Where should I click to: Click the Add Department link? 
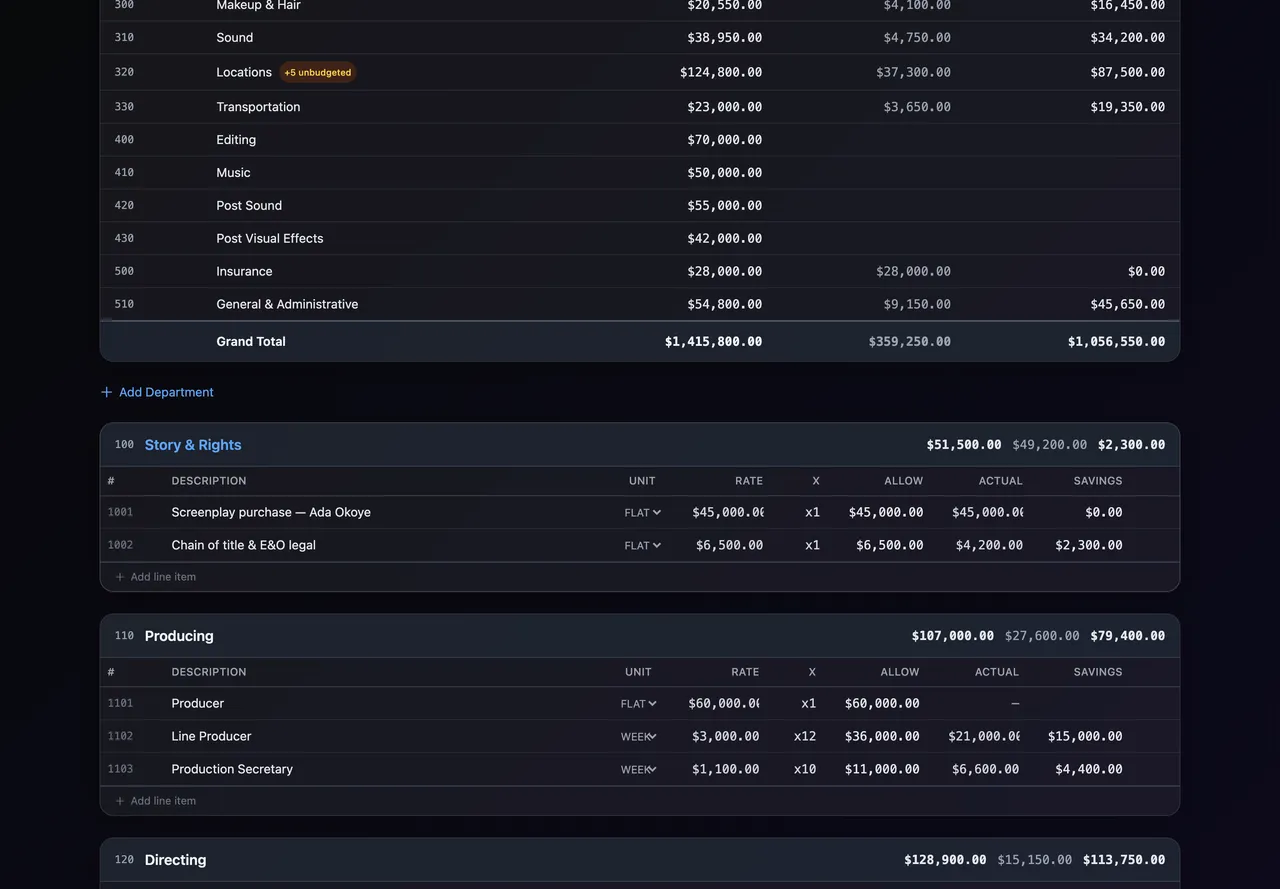coord(157,392)
